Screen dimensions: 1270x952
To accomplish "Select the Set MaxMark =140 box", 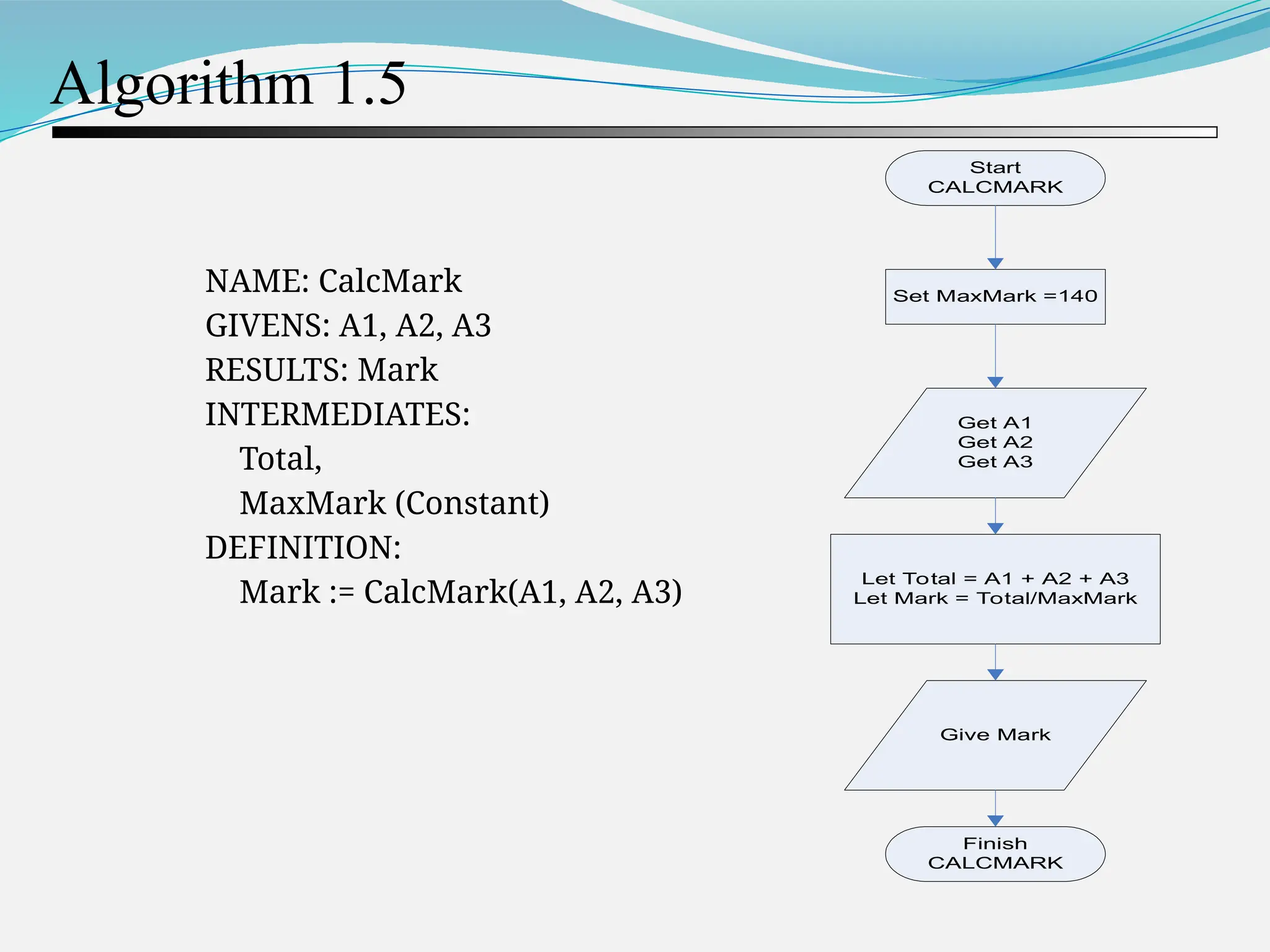I will (995, 296).
